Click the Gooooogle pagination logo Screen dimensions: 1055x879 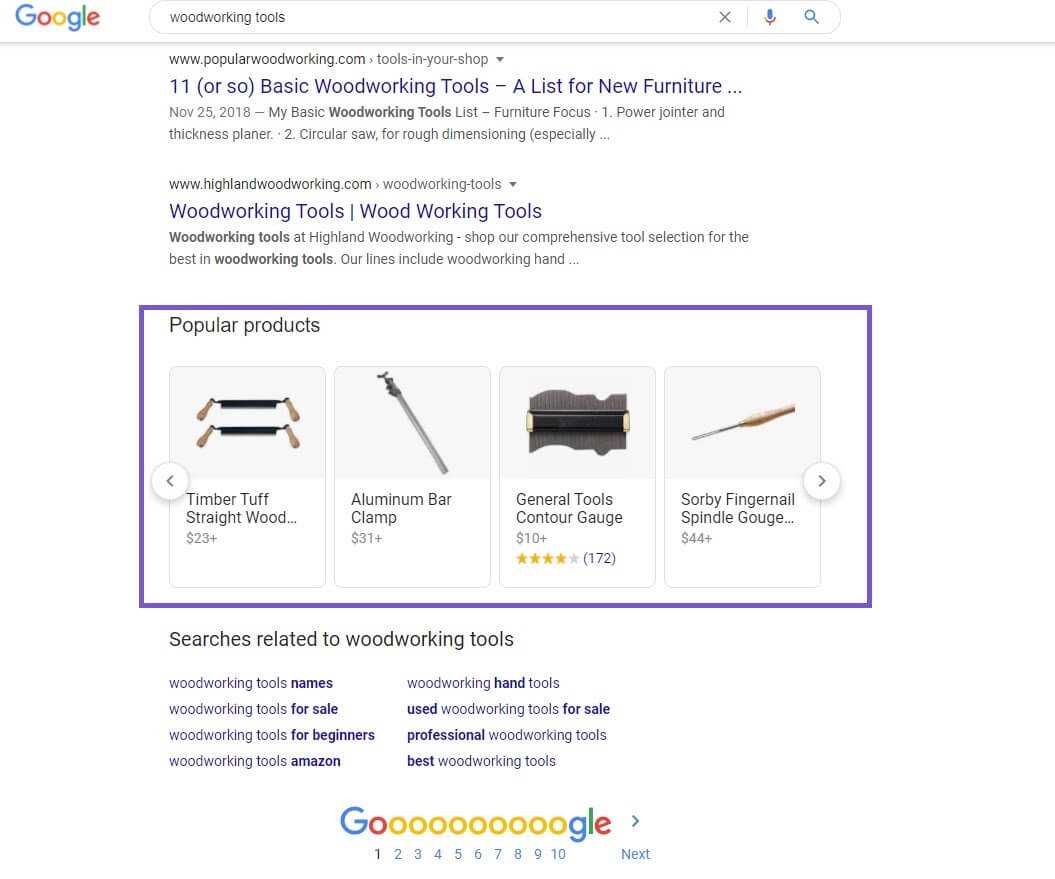point(475,823)
